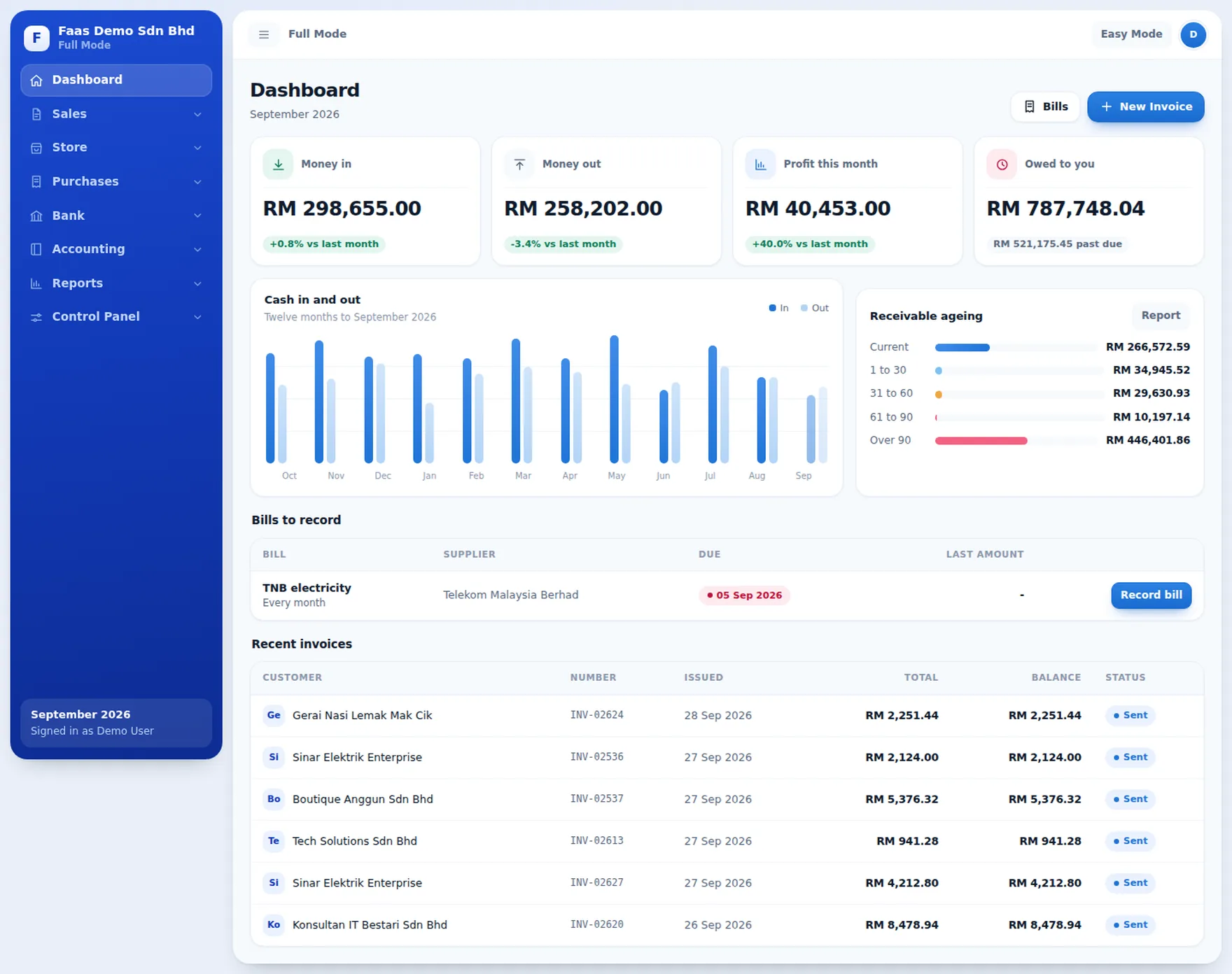Click invoice number INV-02537

click(x=596, y=799)
